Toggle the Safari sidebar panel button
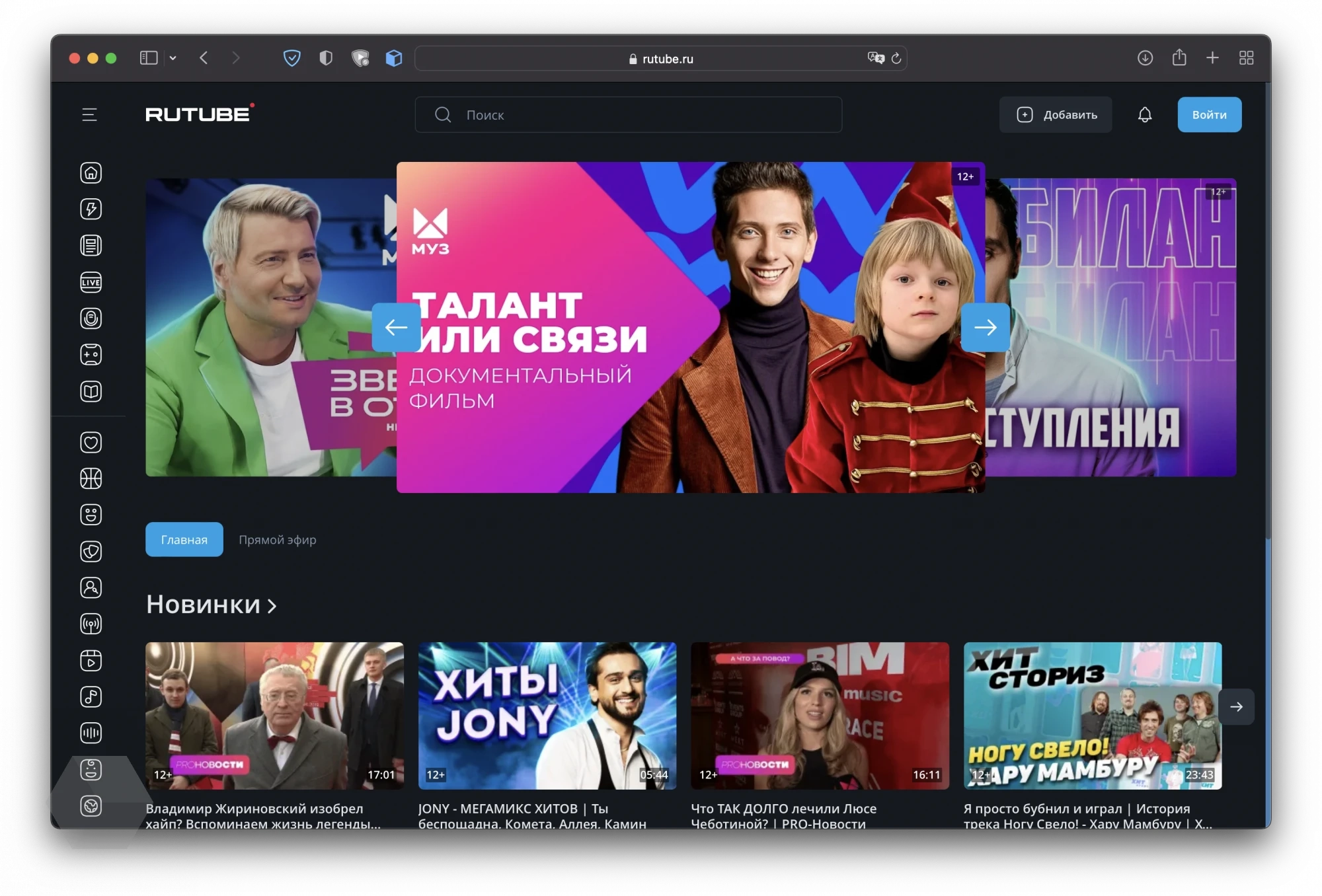The width and height of the screenshot is (1322, 896). [x=149, y=58]
